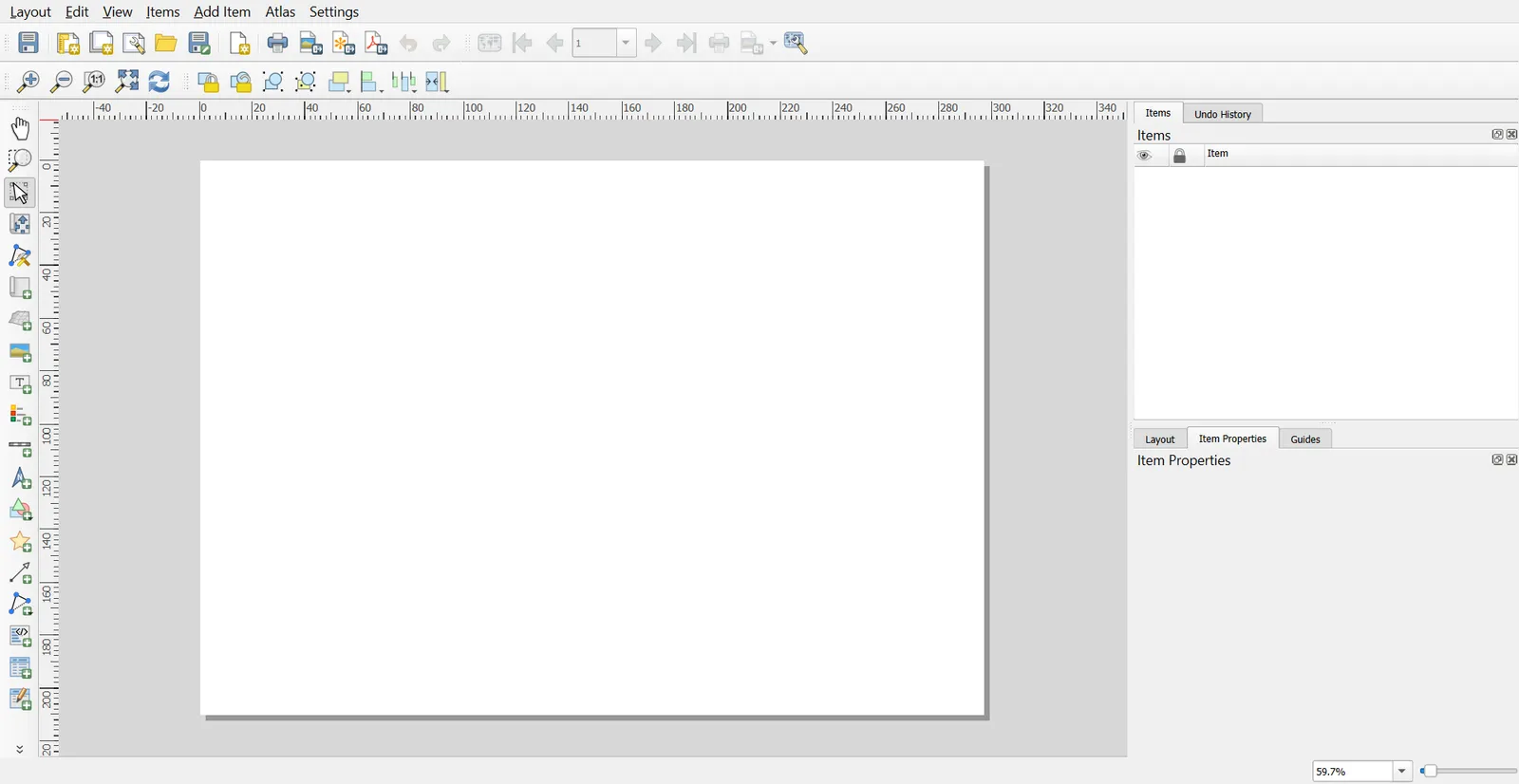Viewport: 1519px width, 784px height.
Task: Click the 59.7% zoom input field
Action: click(x=1352, y=772)
